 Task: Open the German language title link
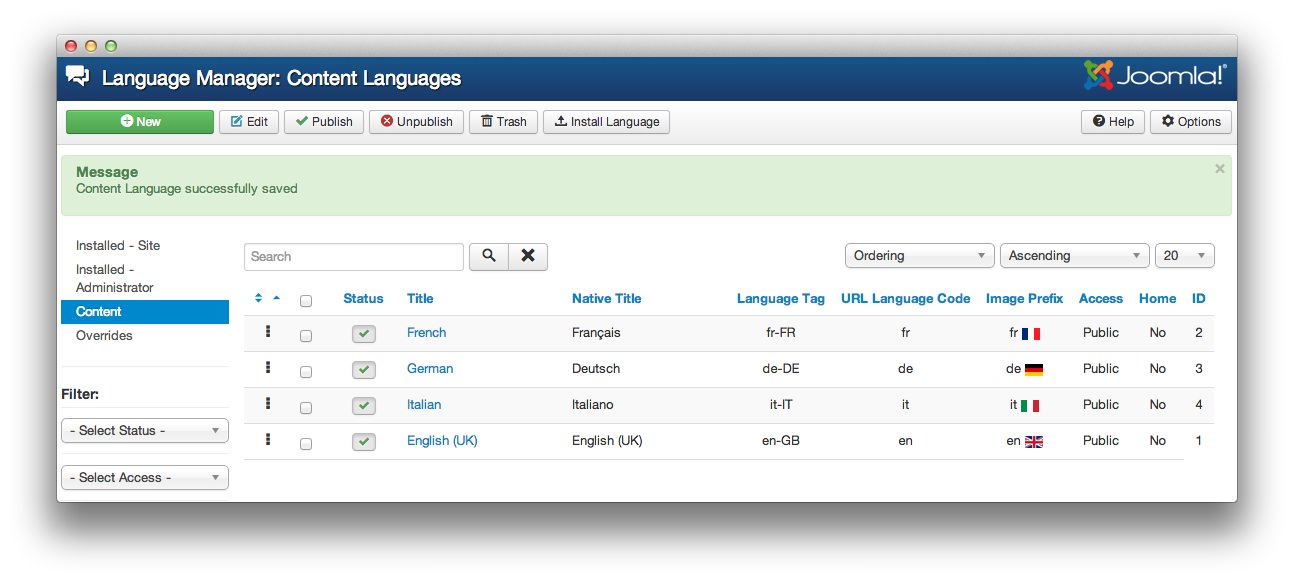coord(430,368)
